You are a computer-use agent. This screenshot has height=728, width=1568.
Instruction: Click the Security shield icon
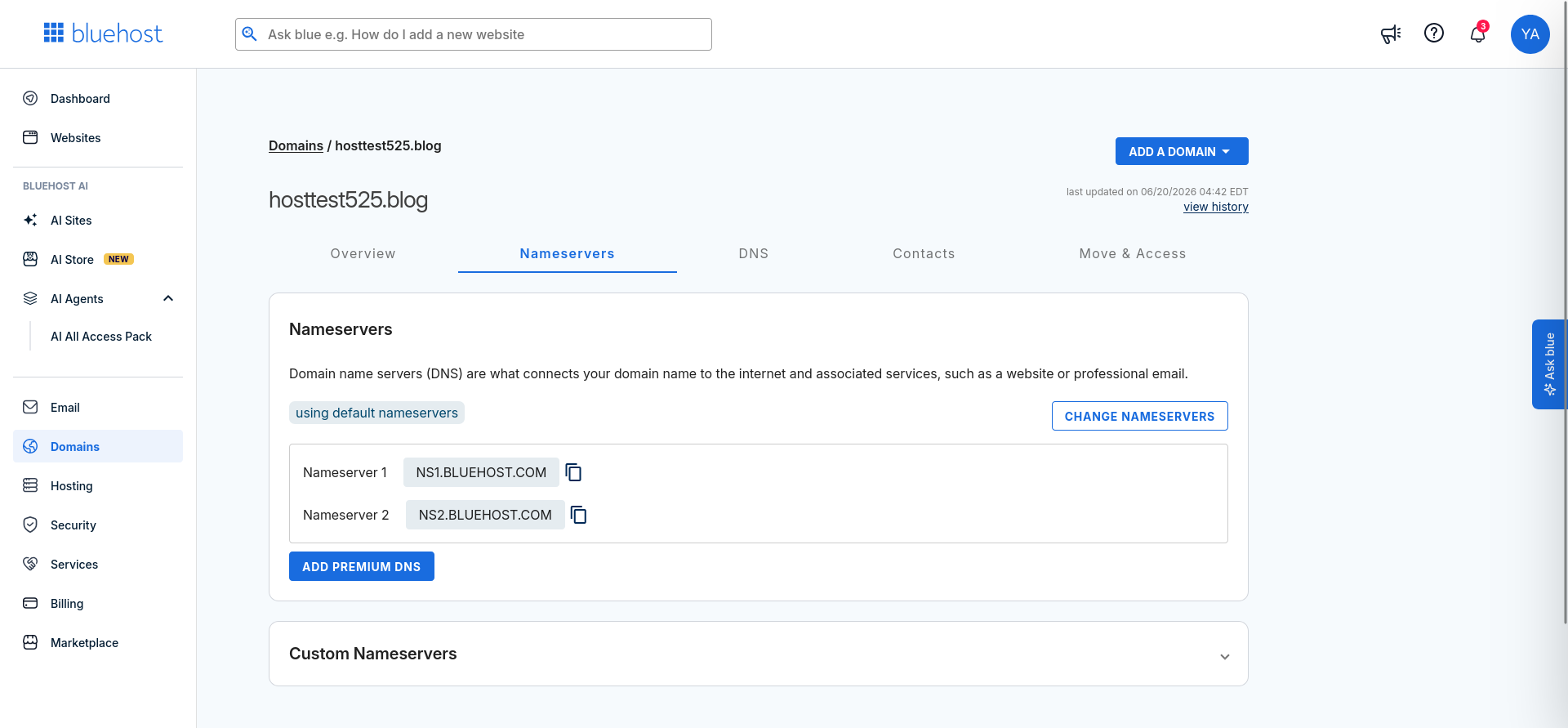(x=30, y=525)
